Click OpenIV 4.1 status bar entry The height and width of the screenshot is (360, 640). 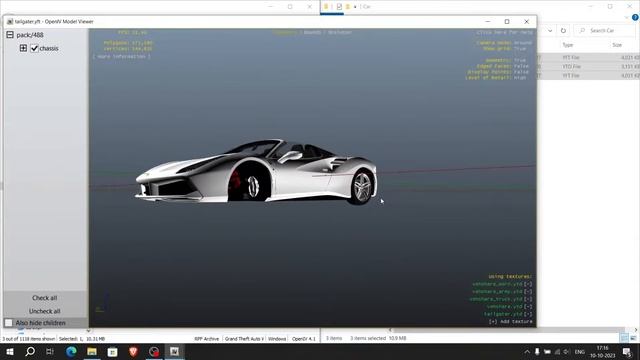304,339
